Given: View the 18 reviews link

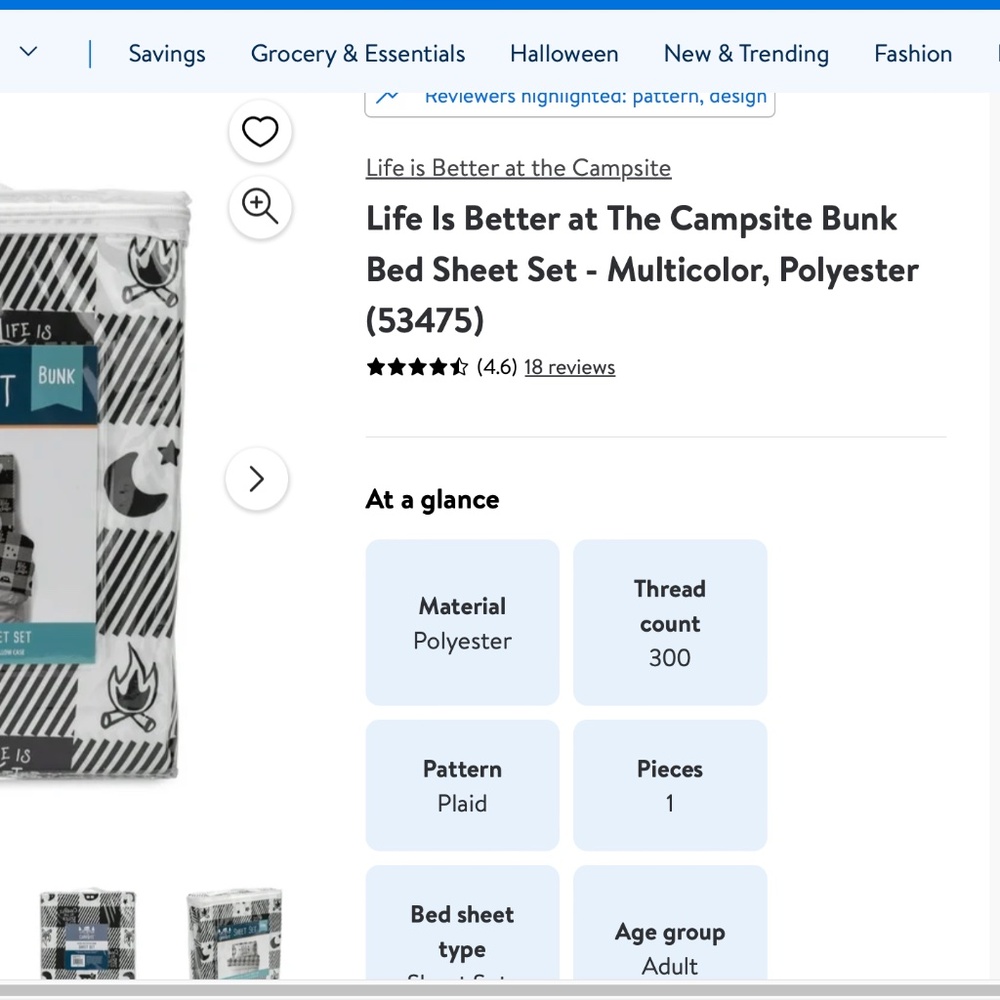Looking at the screenshot, I should coord(570,367).
